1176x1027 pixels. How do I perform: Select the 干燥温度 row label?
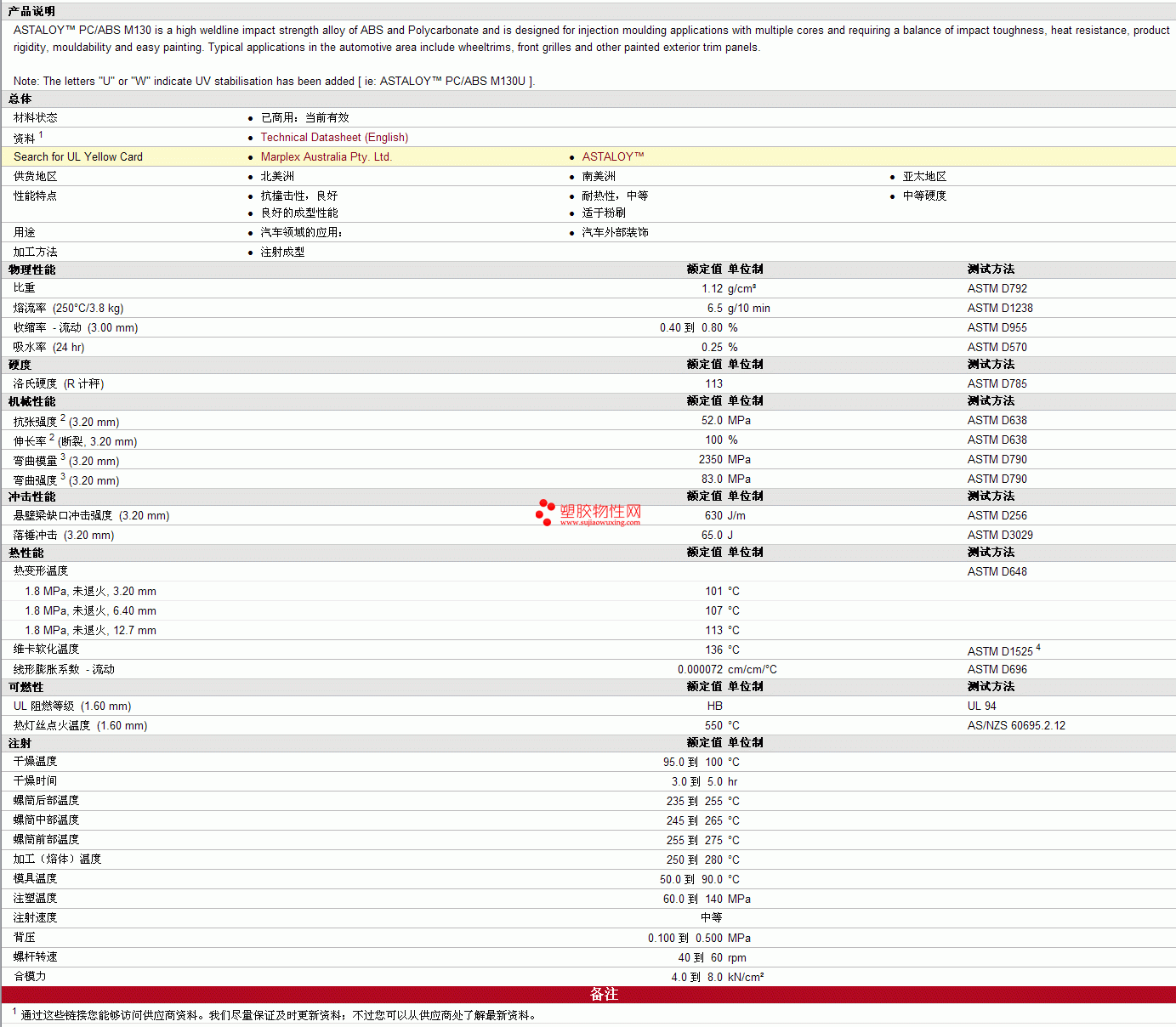(x=35, y=761)
